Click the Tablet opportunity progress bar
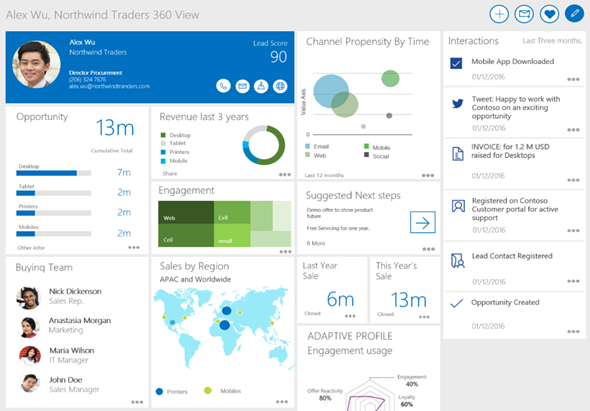Image resolution: width=590 pixels, height=411 pixels. tap(53, 193)
